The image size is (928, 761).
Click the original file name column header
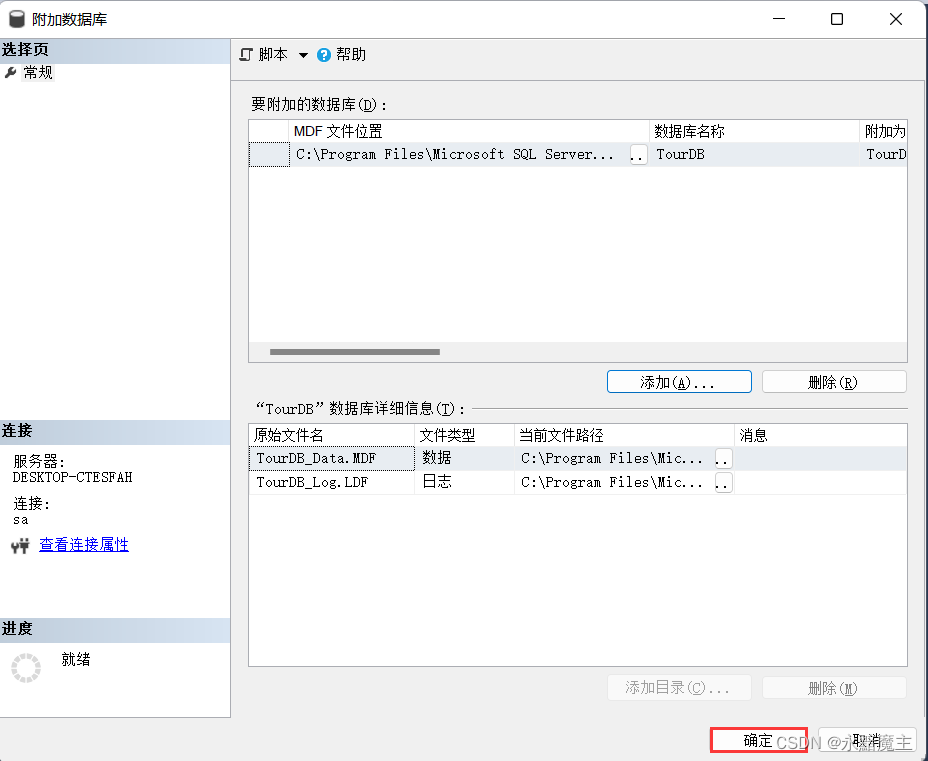pyautogui.click(x=332, y=436)
